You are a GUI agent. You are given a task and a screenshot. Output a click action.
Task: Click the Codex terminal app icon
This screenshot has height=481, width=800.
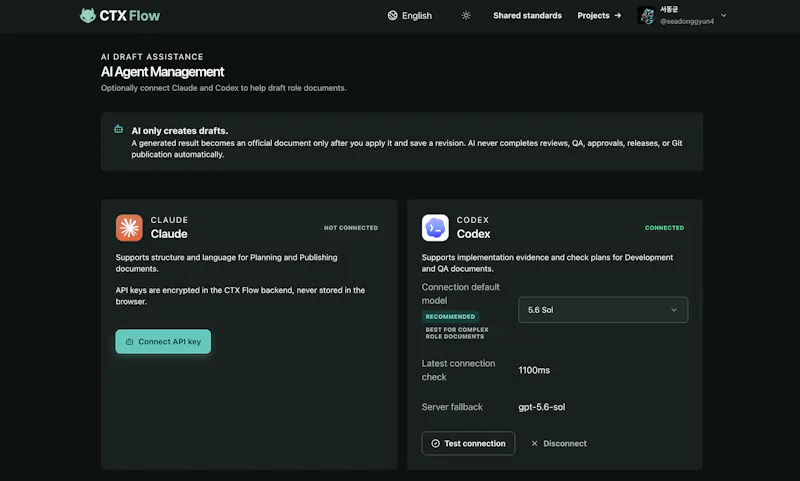pyautogui.click(x=435, y=227)
